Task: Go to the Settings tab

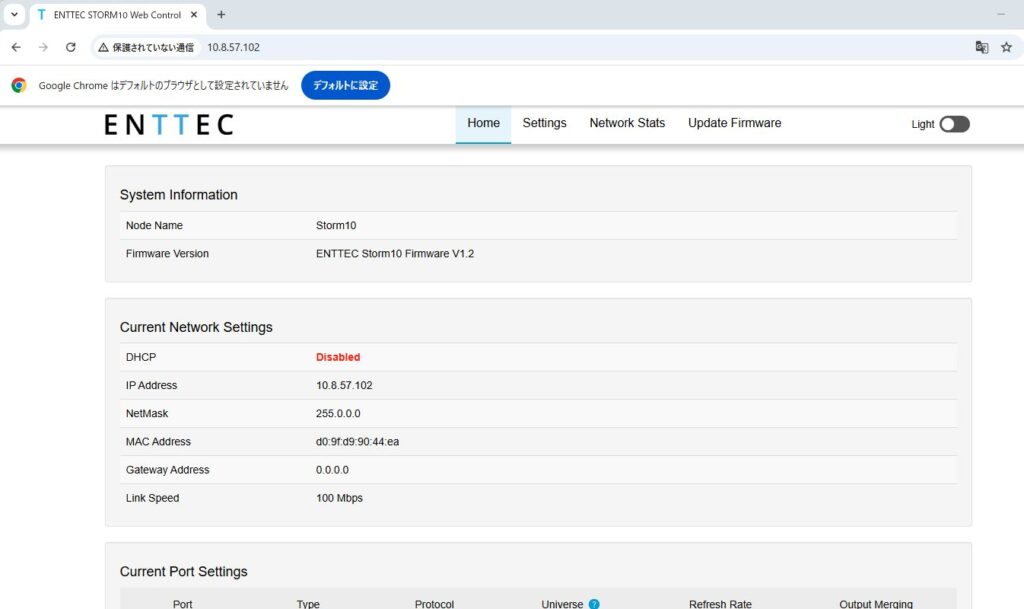Action: tap(544, 123)
